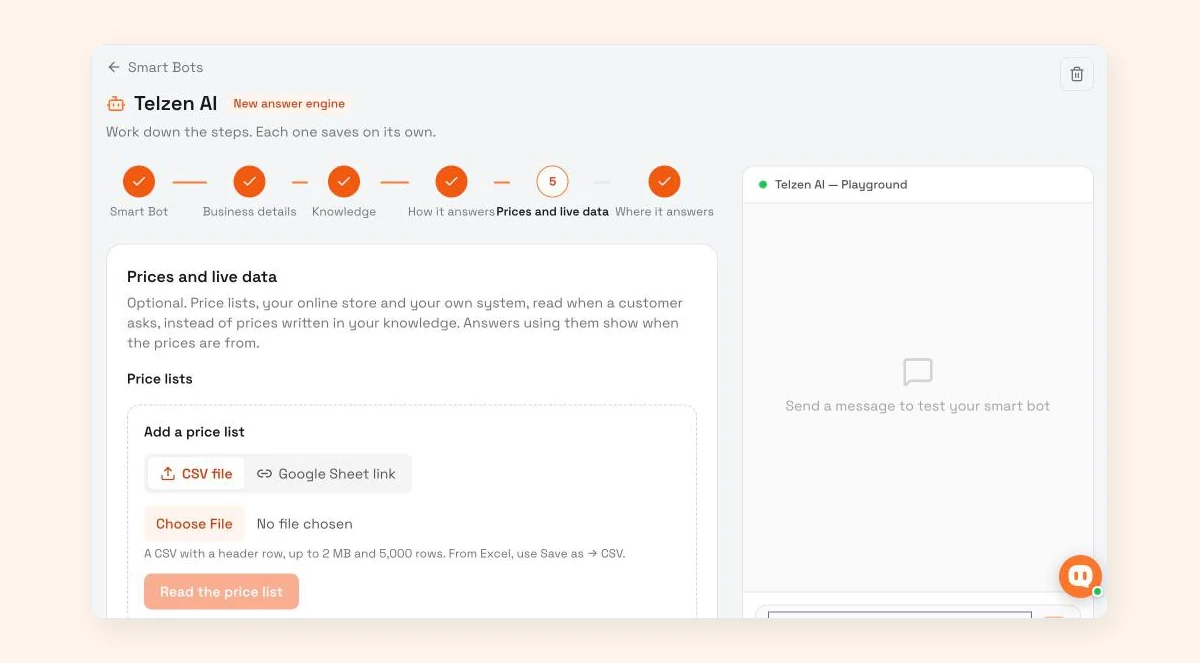
Task: Click the Add a price list label
Action: coord(194,432)
